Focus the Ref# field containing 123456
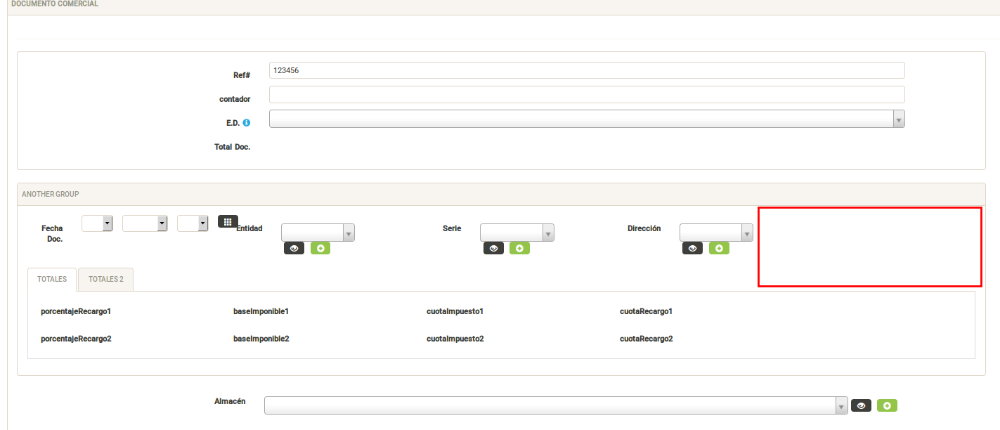This screenshot has width=1000, height=430. click(587, 71)
